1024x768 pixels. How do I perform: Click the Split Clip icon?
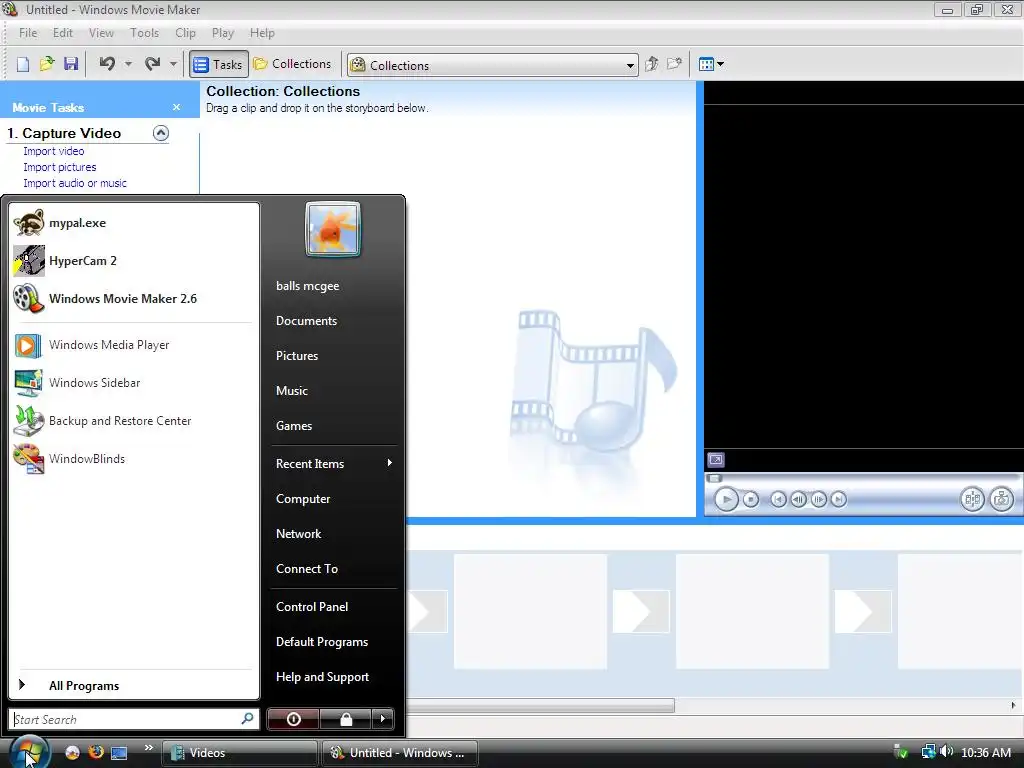(x=972, y=500)
